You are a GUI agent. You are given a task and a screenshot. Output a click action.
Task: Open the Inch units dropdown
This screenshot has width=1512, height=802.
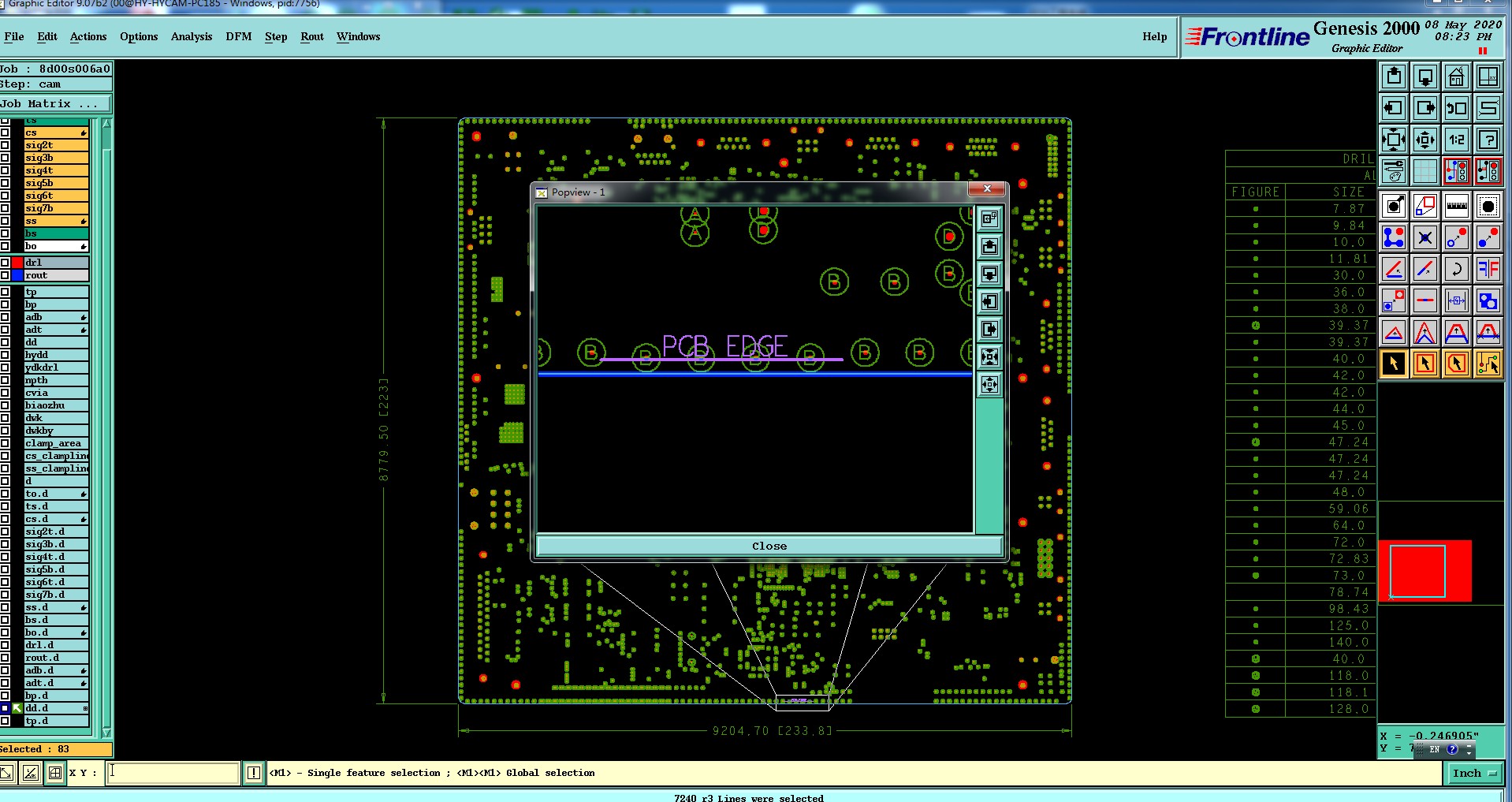tap(1473, 774)
